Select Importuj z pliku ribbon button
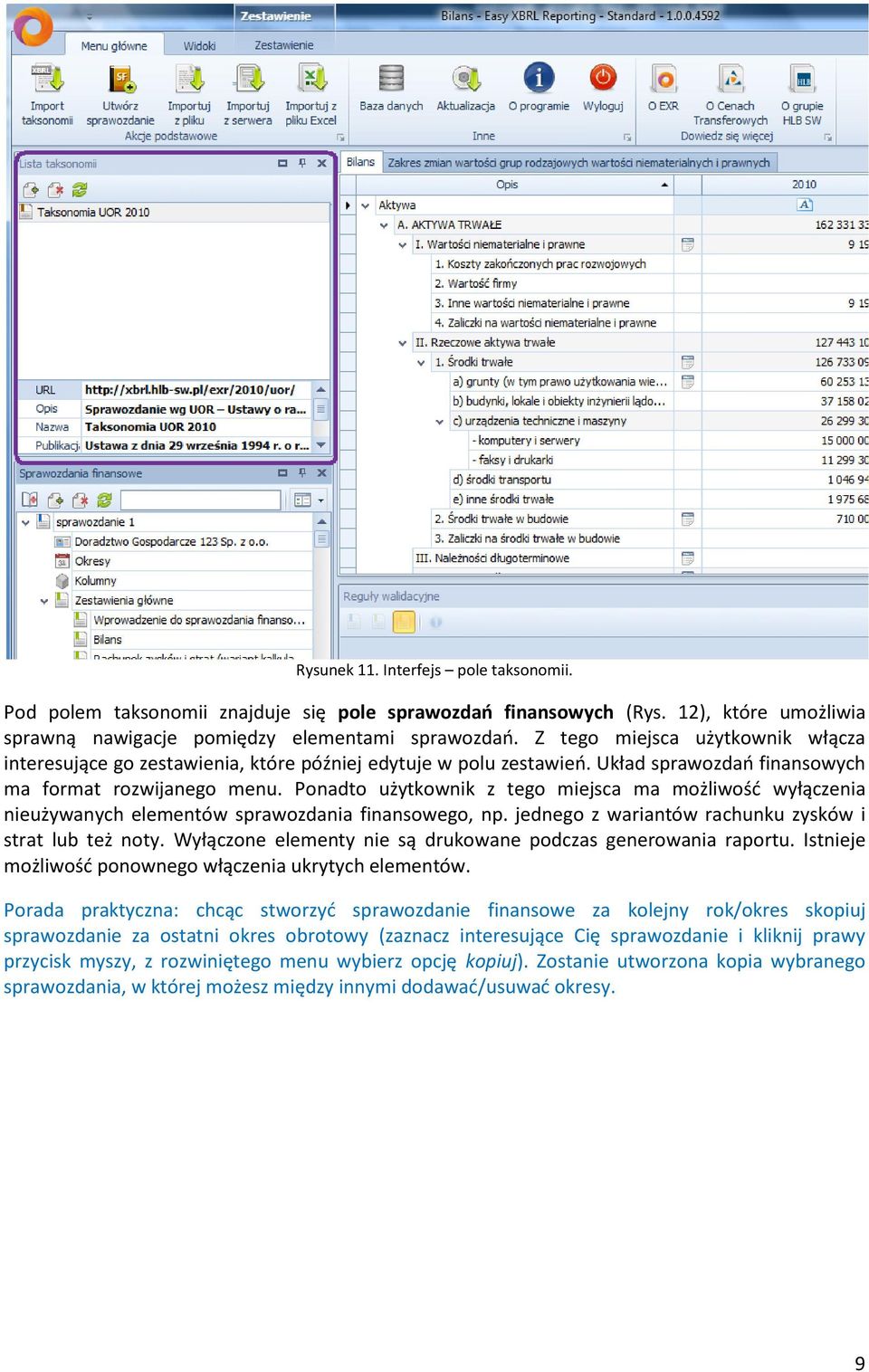869x1372 pixels. click(x=189, y=94)
